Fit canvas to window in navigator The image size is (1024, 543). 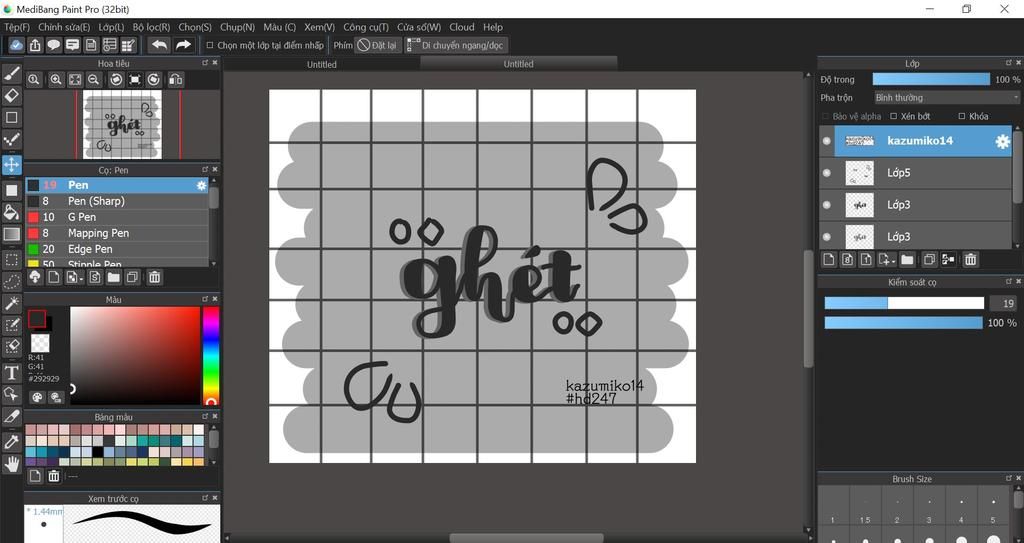(75, 80)
